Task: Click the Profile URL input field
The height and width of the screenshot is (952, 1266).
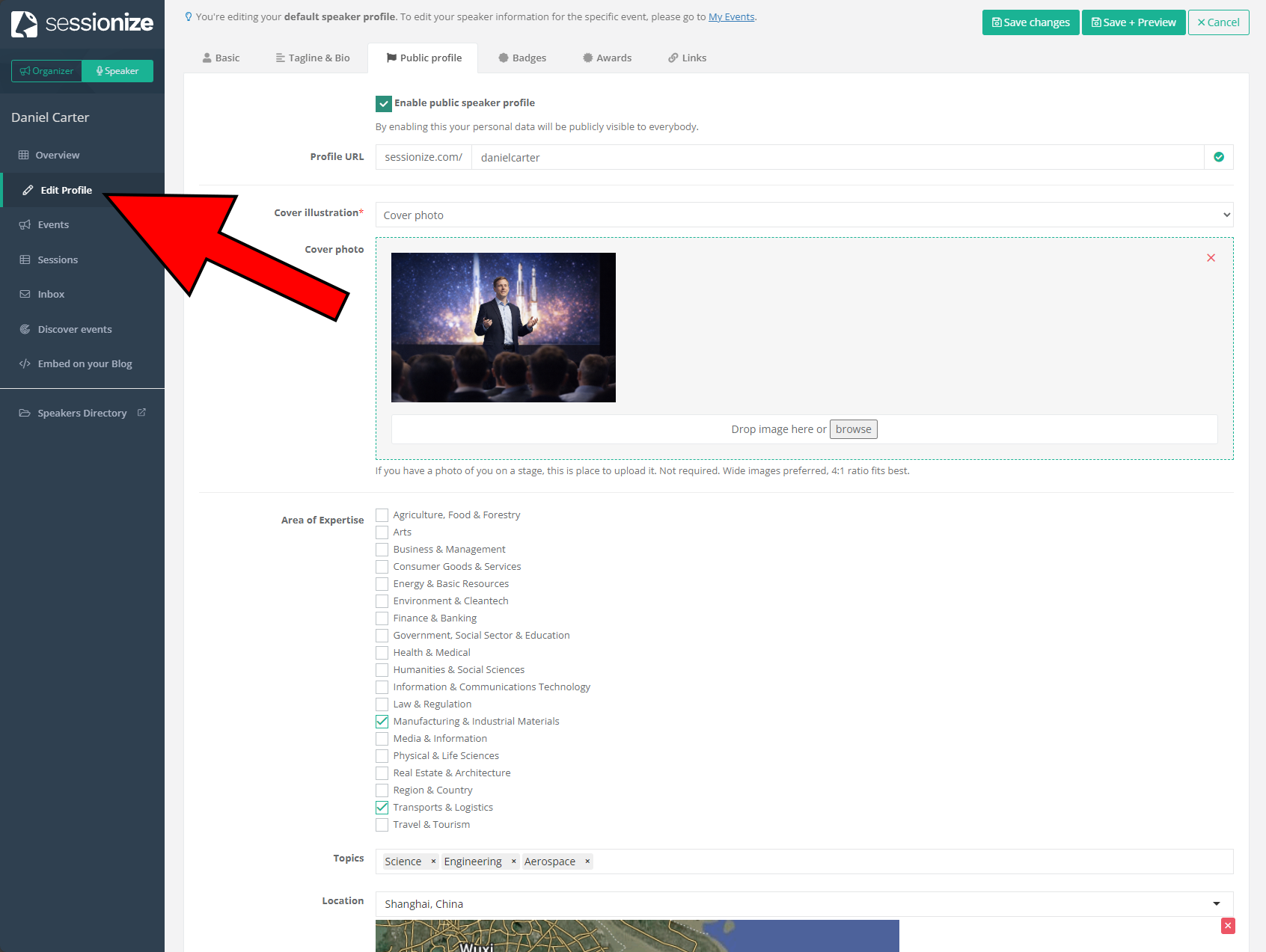Action: click(x=837, y=157)
